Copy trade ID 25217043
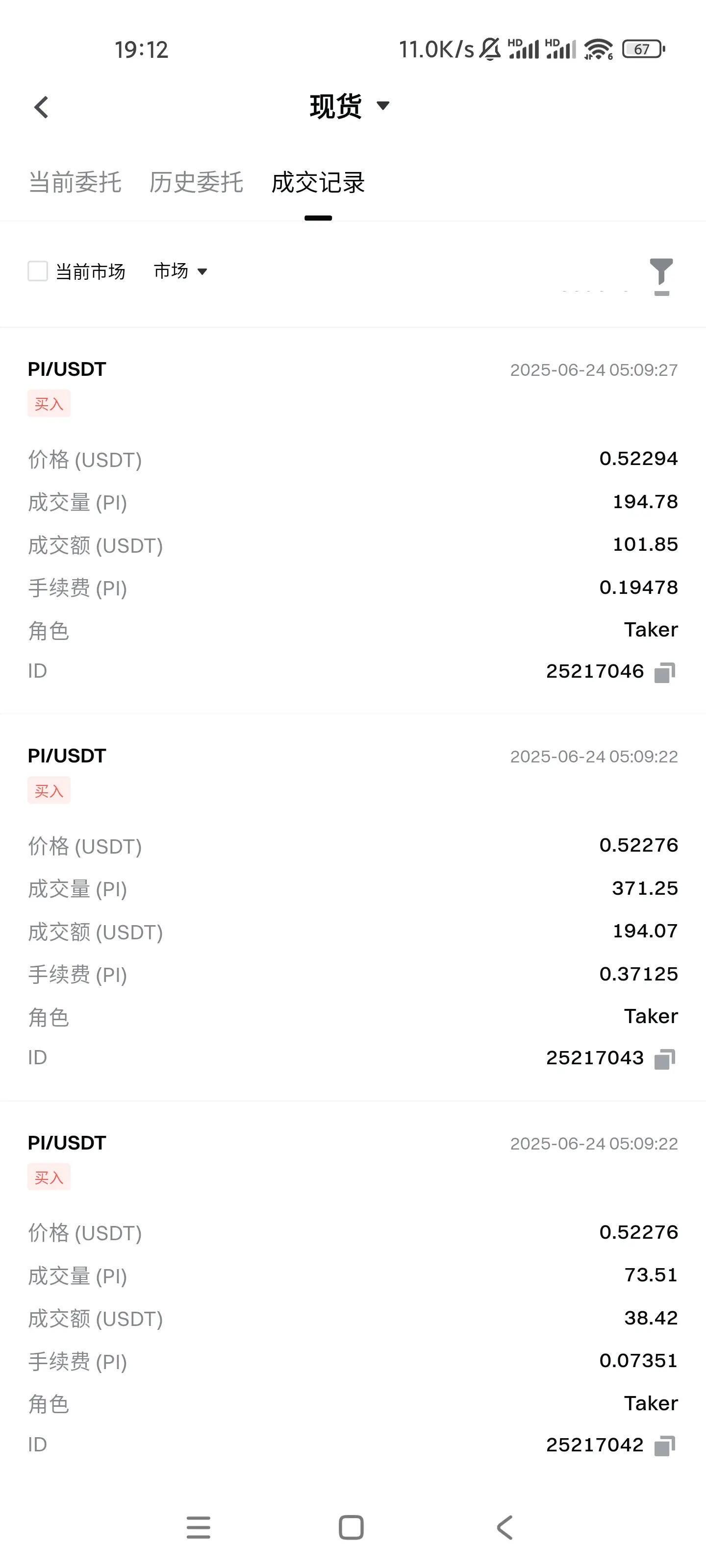Viewport: 706px width, 1568px height. (x=665, y=1059)
